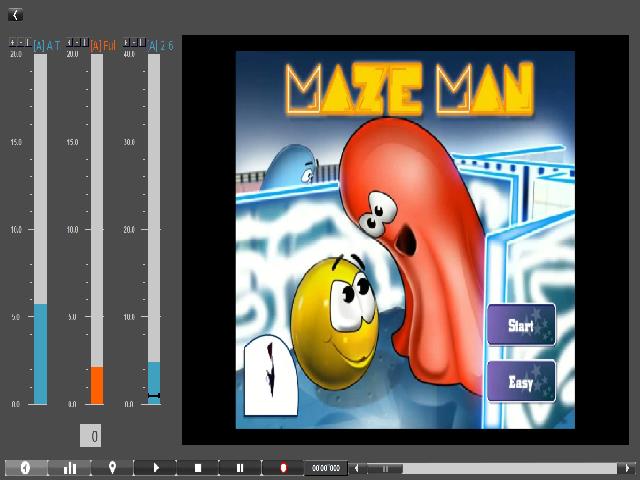Click the light timeline scrollbar track
The height and width of the screenshot is (480, 640).
pyautogui.click(x=510, y=468)
